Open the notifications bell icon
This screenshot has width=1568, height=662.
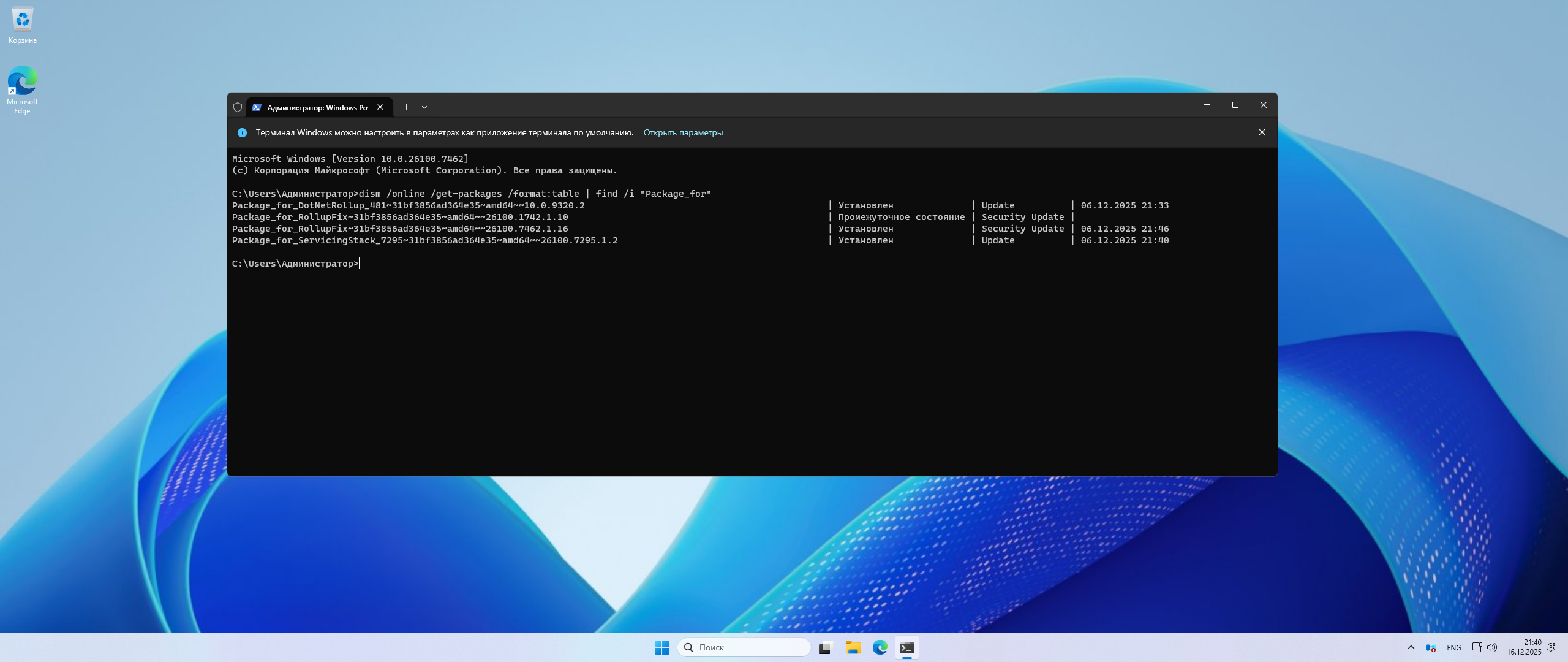coord(1551,647)
